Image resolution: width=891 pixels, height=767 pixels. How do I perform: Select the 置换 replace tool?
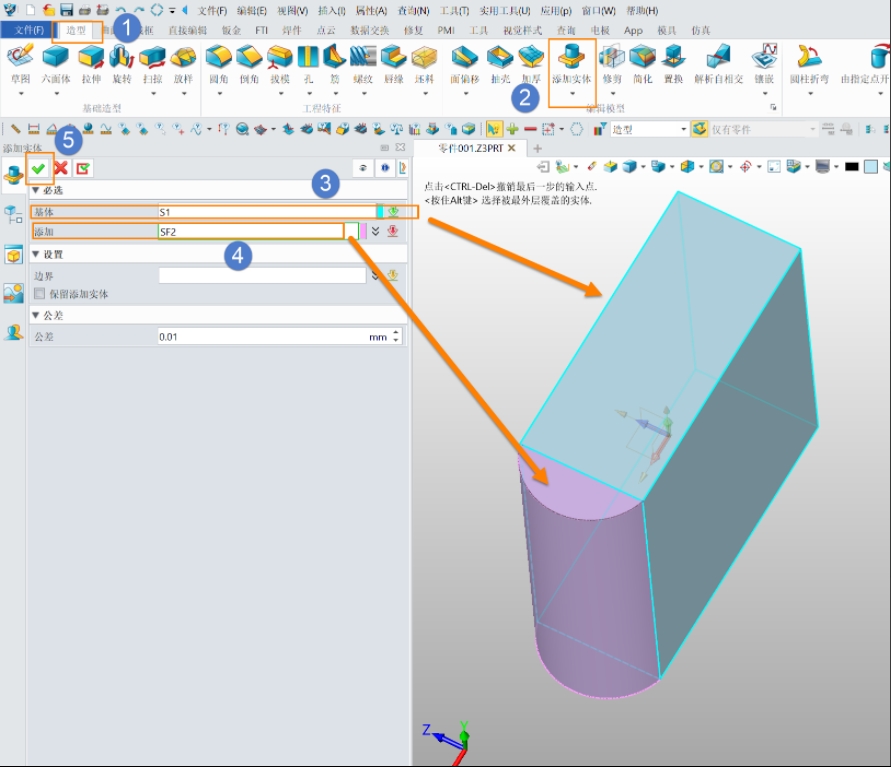[x=673, y=64]
